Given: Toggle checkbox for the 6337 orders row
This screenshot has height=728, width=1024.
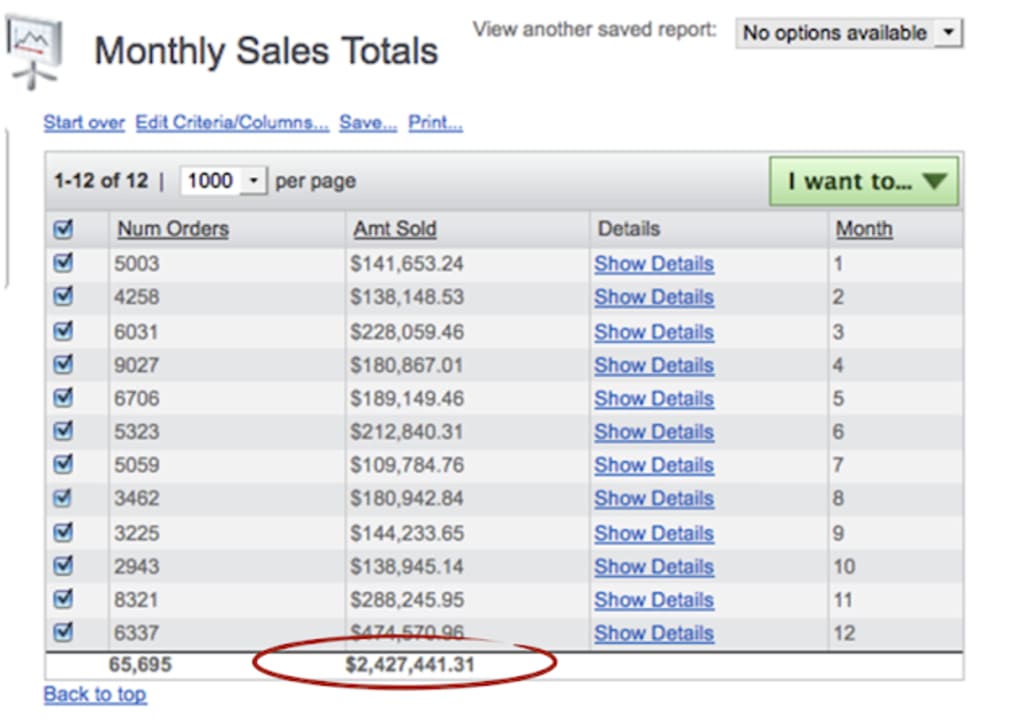Looking at the screenshot, I should [x=63, y=632].
